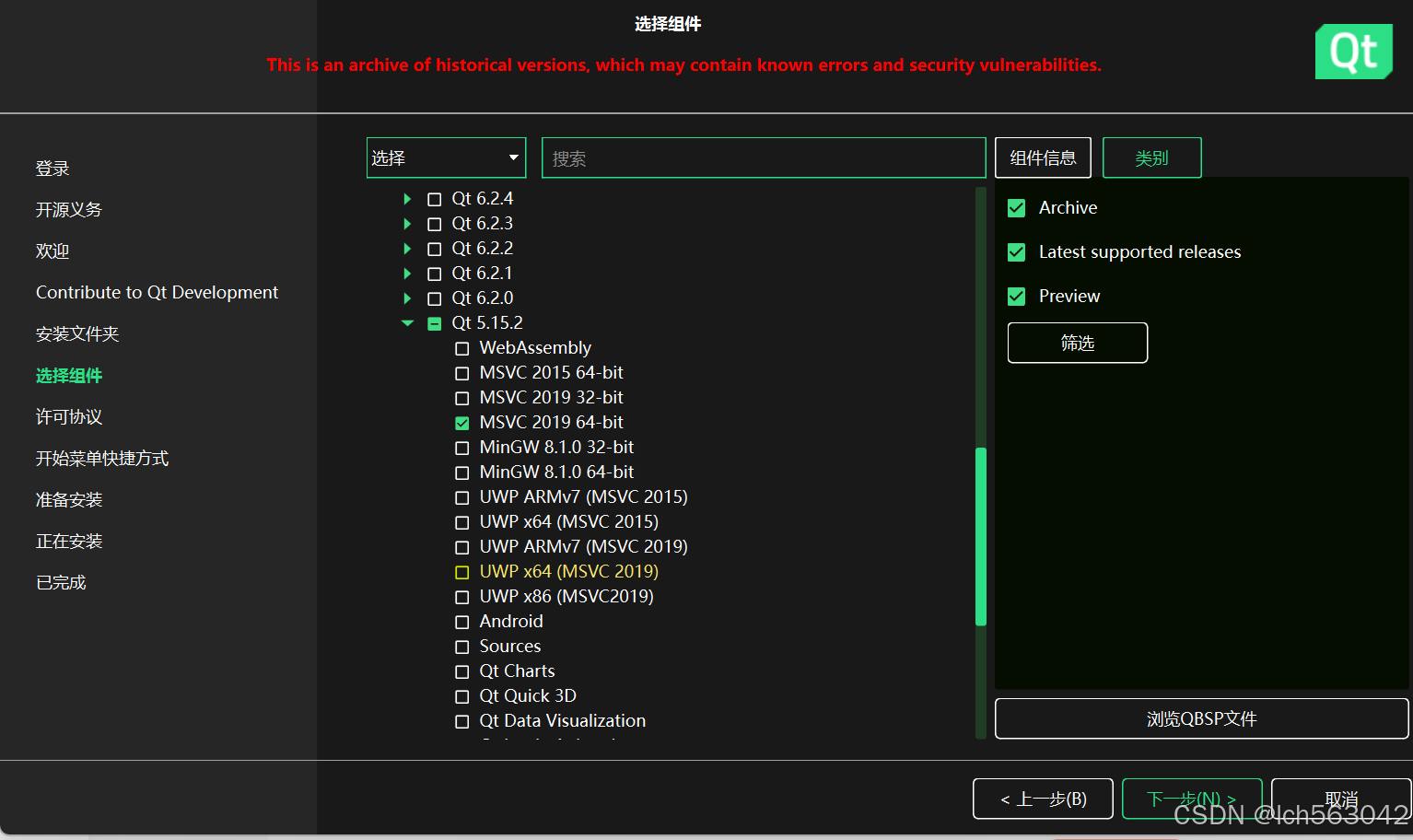The width and height of the screenshot is (1413, 840).
Task: Tick the Qt 6.2.4 checkbox
Action: tap(435, 199)
